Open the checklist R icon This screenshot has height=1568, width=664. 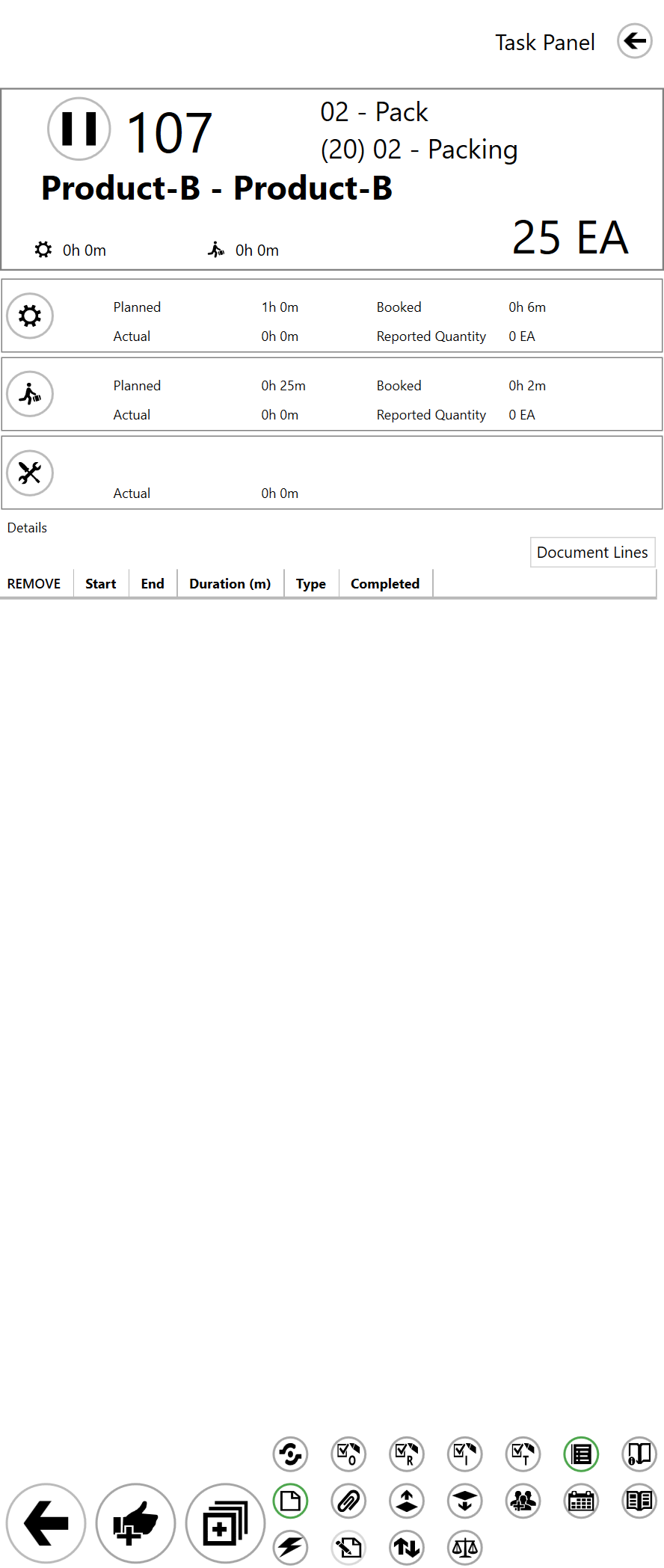(407, 1454)
